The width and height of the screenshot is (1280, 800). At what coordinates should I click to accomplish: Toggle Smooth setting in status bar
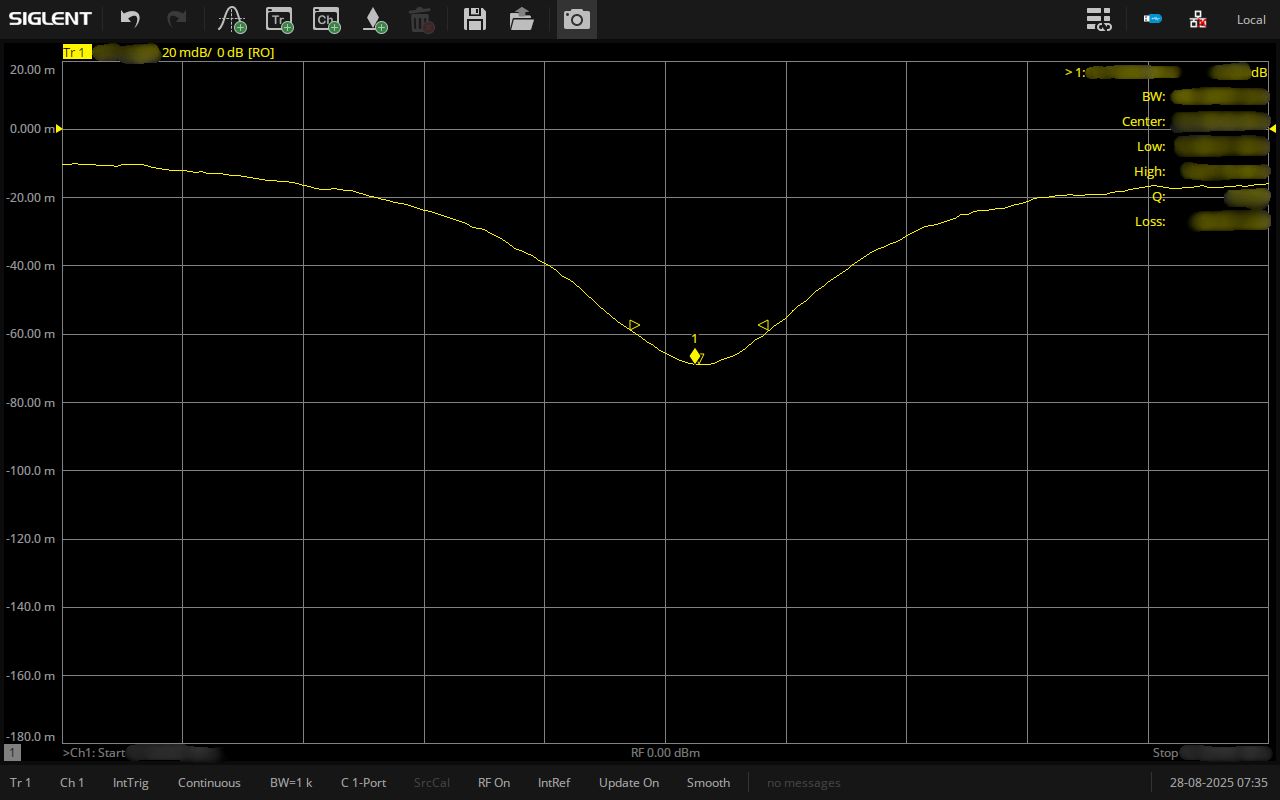[x=708, y=783]
